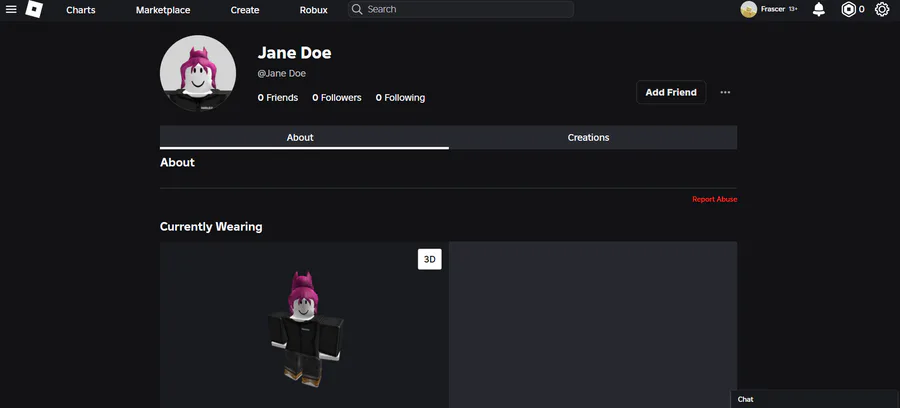Click the @Jane Doe username text

(282, 73)
